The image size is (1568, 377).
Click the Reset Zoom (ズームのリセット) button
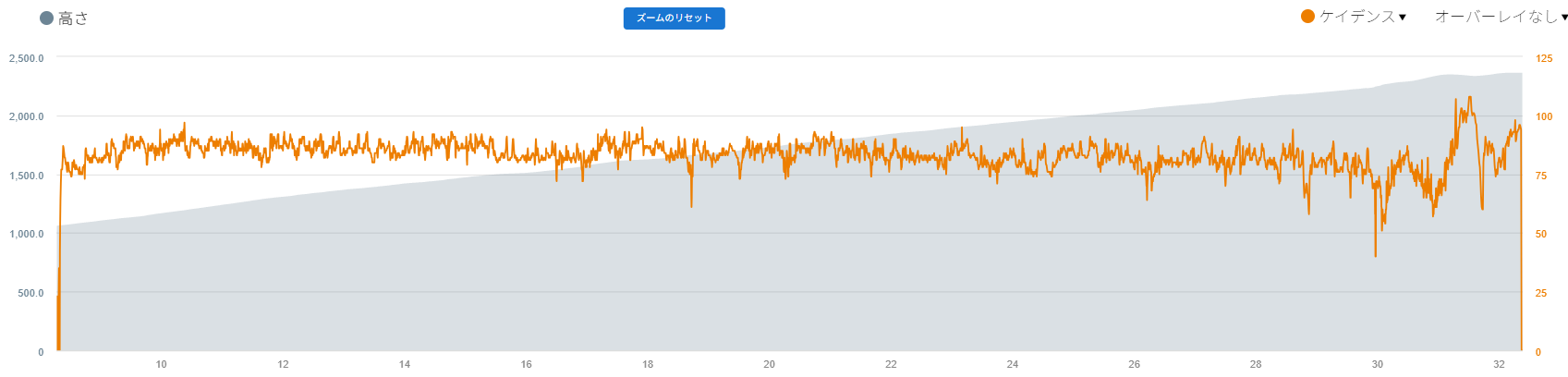point(674,18)
